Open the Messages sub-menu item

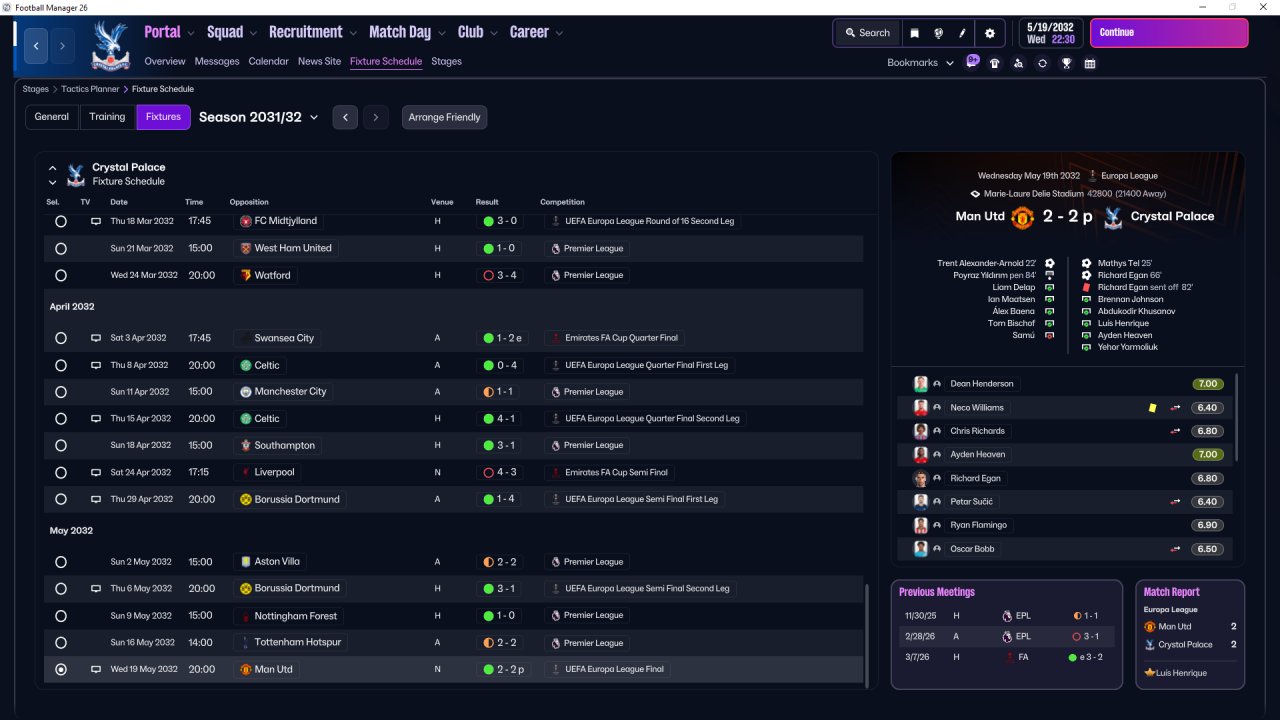pos(217,61)
